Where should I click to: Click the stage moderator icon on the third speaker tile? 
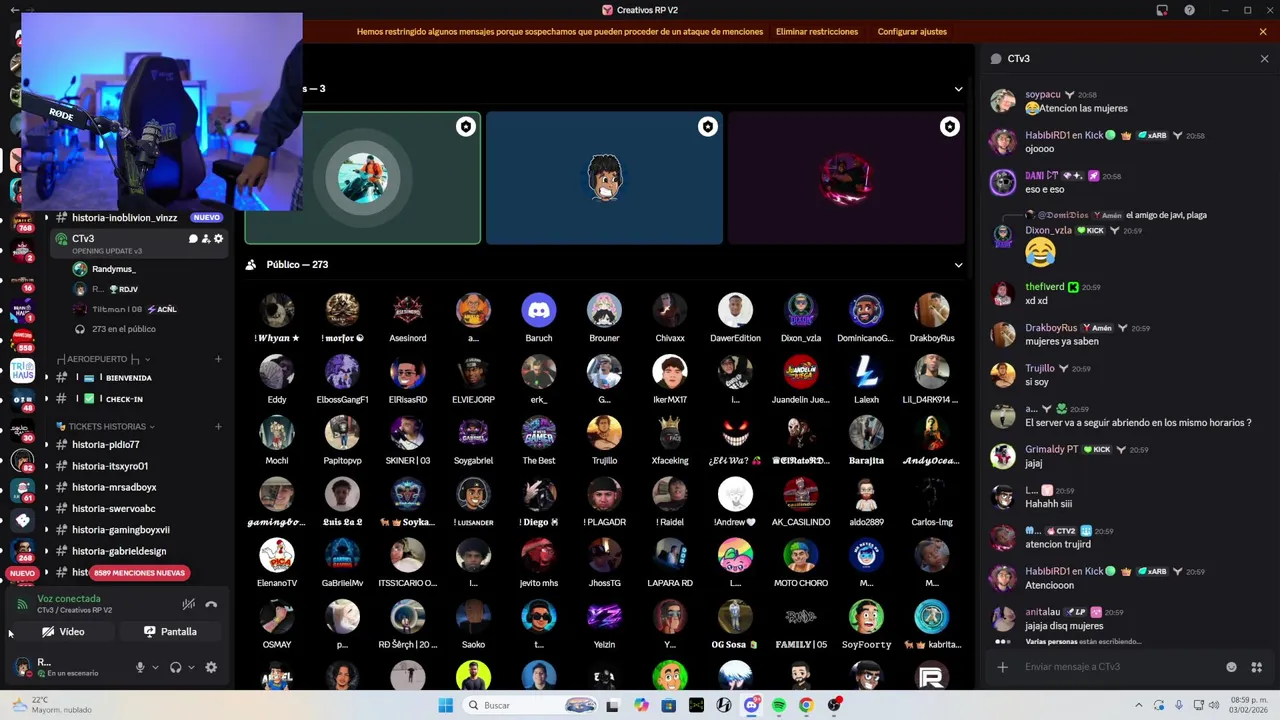(x=949, y=127)
